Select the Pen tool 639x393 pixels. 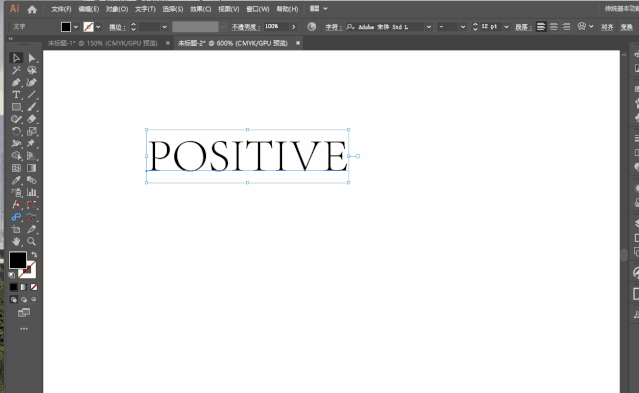click(x=16, y=82)
